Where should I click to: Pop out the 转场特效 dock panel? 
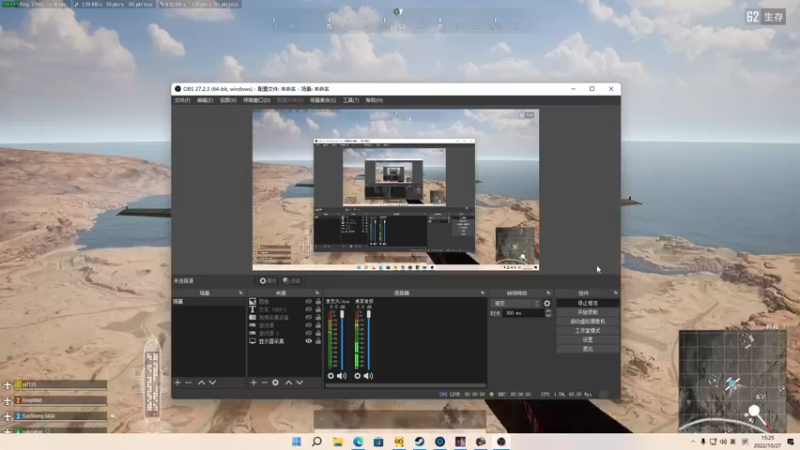[x=548, y=293]
